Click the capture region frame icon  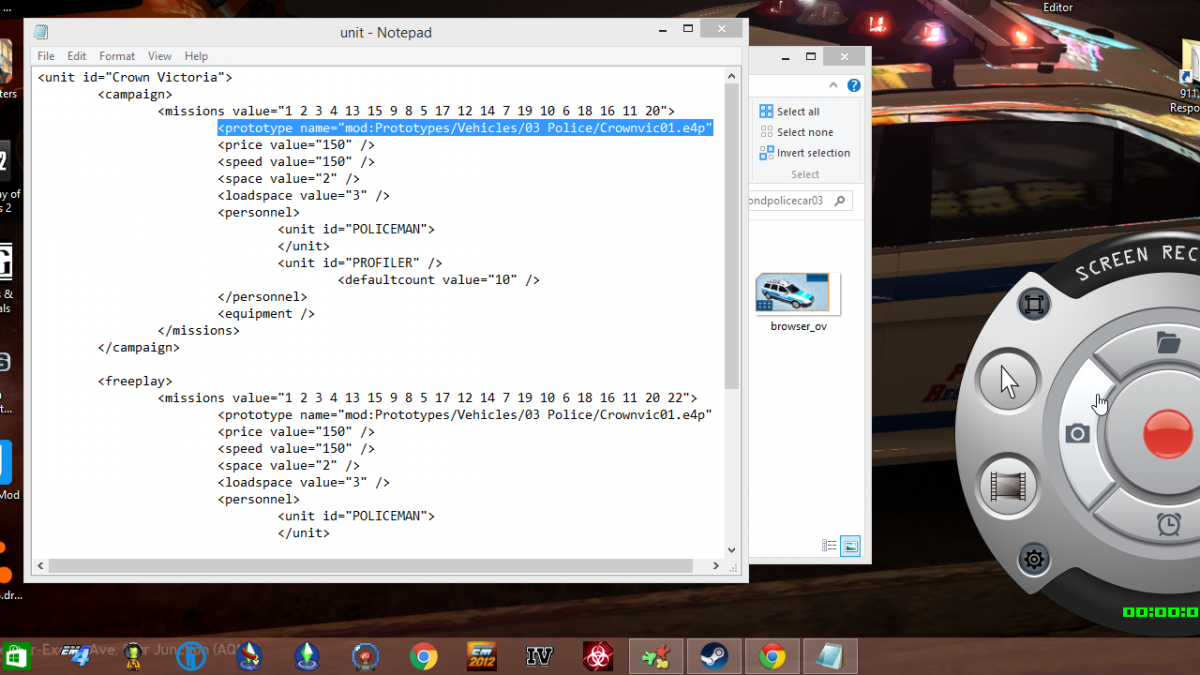point(1034,305)
